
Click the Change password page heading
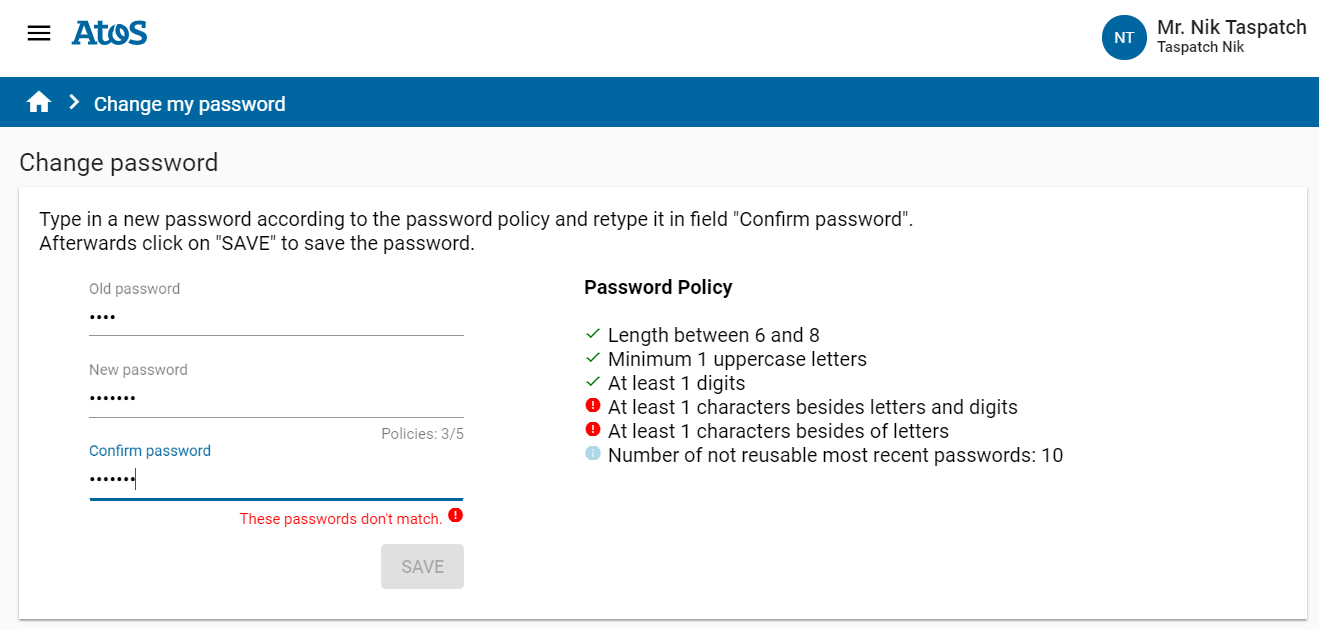[x=117, y=162]
